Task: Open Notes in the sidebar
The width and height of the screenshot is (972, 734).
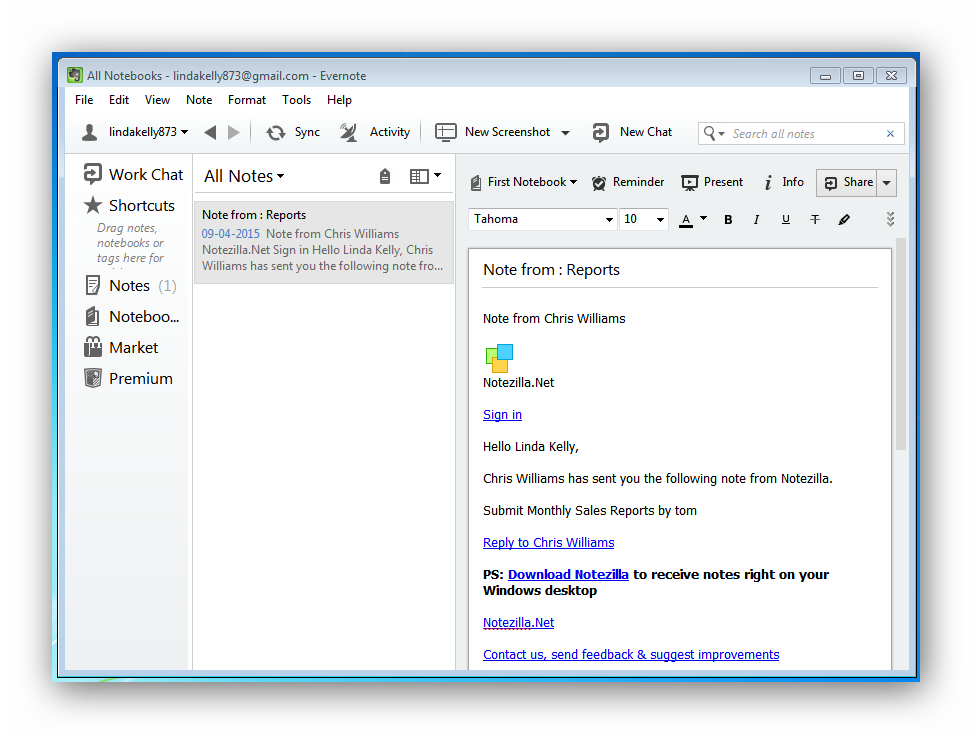Action: point(130,286)
